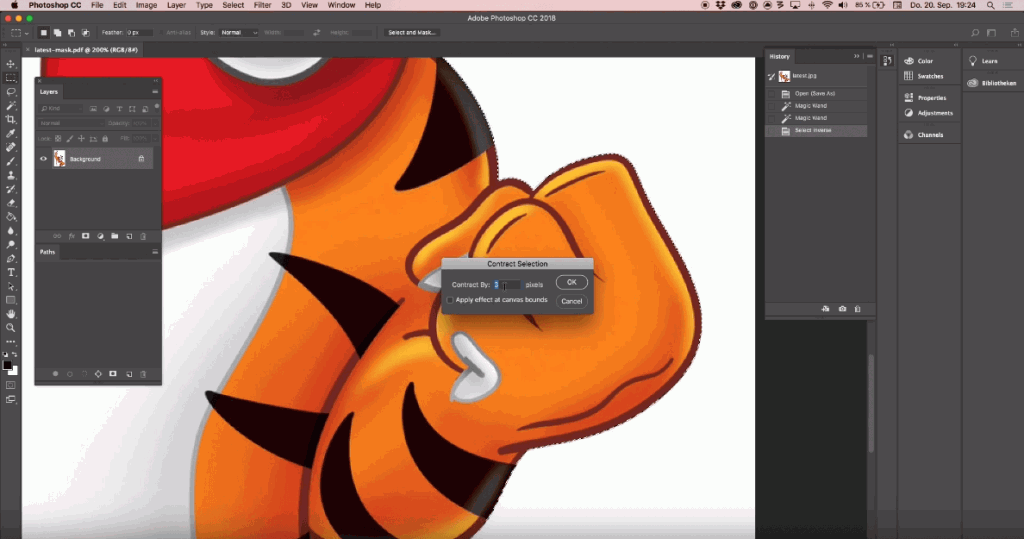This screenshot has width=1024, height=539.
Task: Cancel the Contract Selection dialog
Action: tap(571, 301)
